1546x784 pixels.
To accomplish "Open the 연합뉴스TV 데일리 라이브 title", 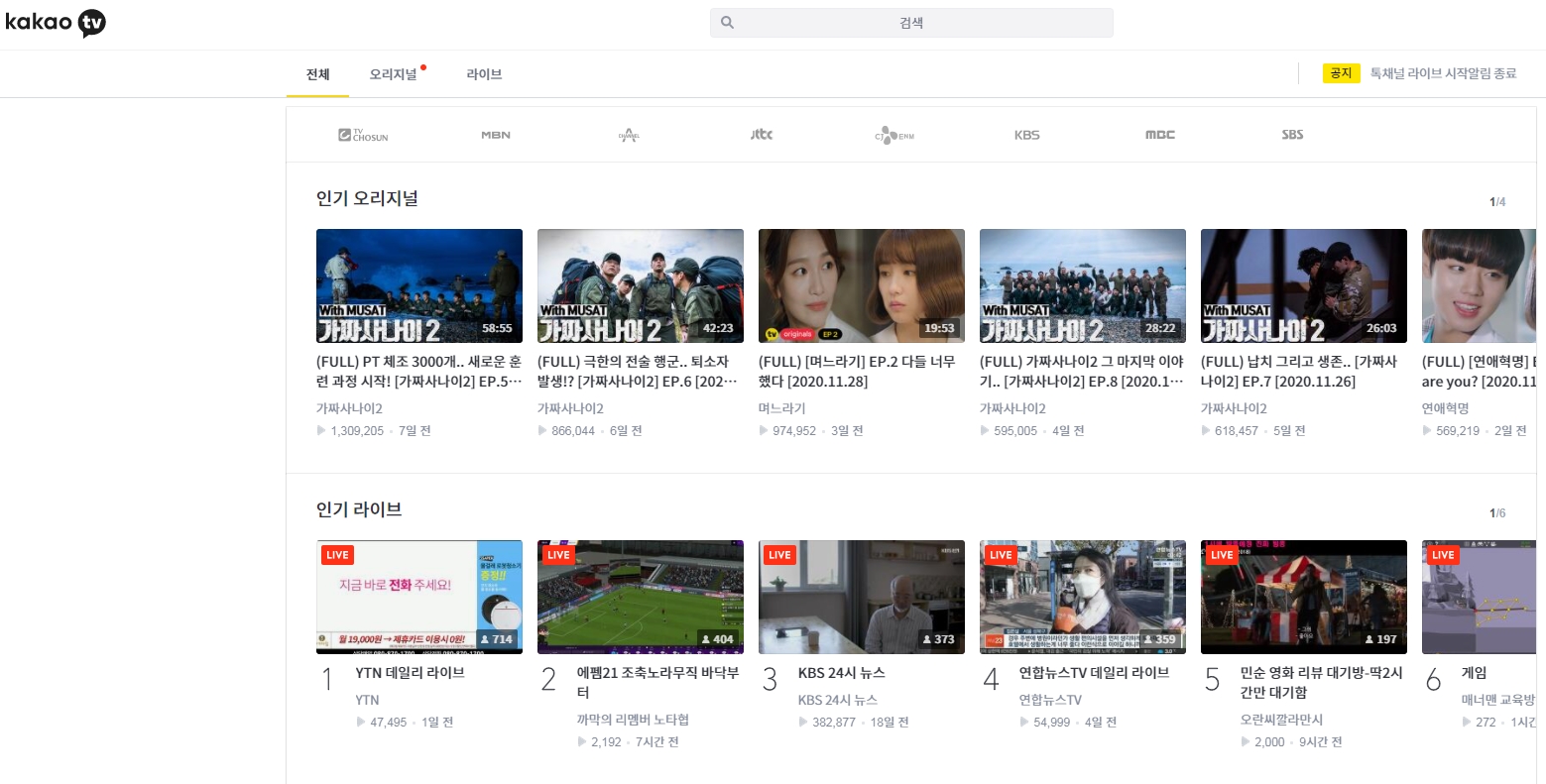I will pyautogui.click(x=1095, y=673).
